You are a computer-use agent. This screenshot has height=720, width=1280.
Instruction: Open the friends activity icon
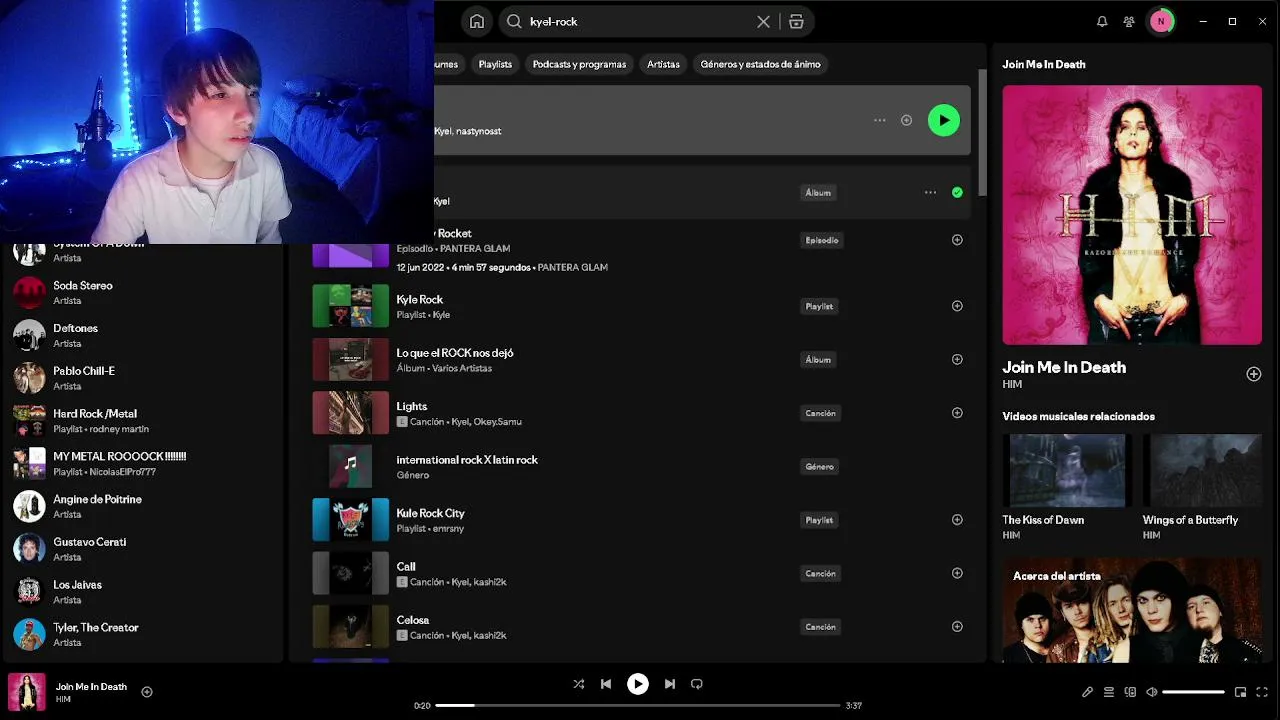[x=1129, y=21]
